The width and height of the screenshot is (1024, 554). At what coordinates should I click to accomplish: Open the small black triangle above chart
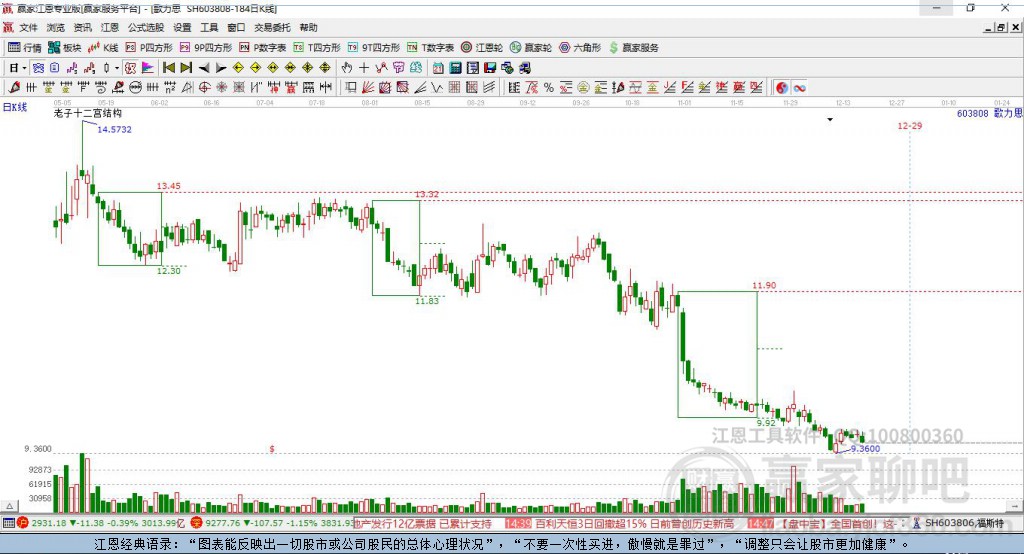coord(830,120)
